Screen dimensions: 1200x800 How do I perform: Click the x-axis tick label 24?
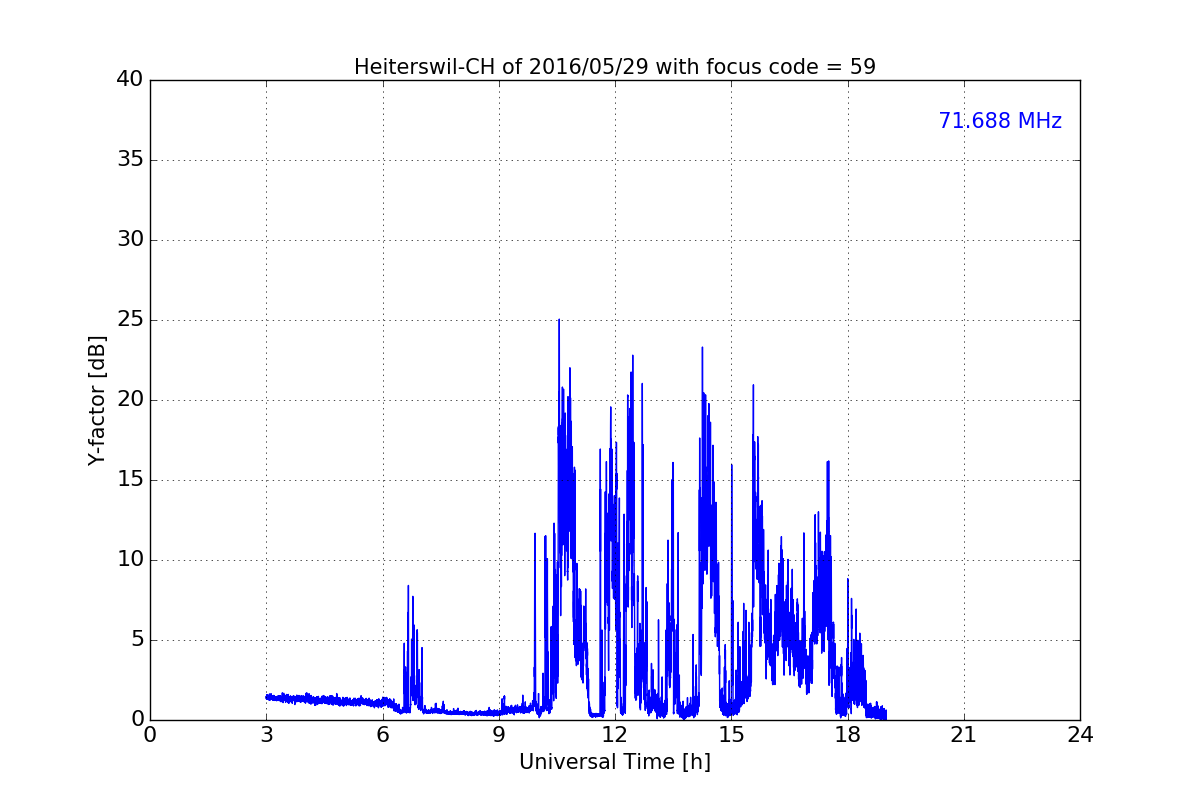(1080, 735)
